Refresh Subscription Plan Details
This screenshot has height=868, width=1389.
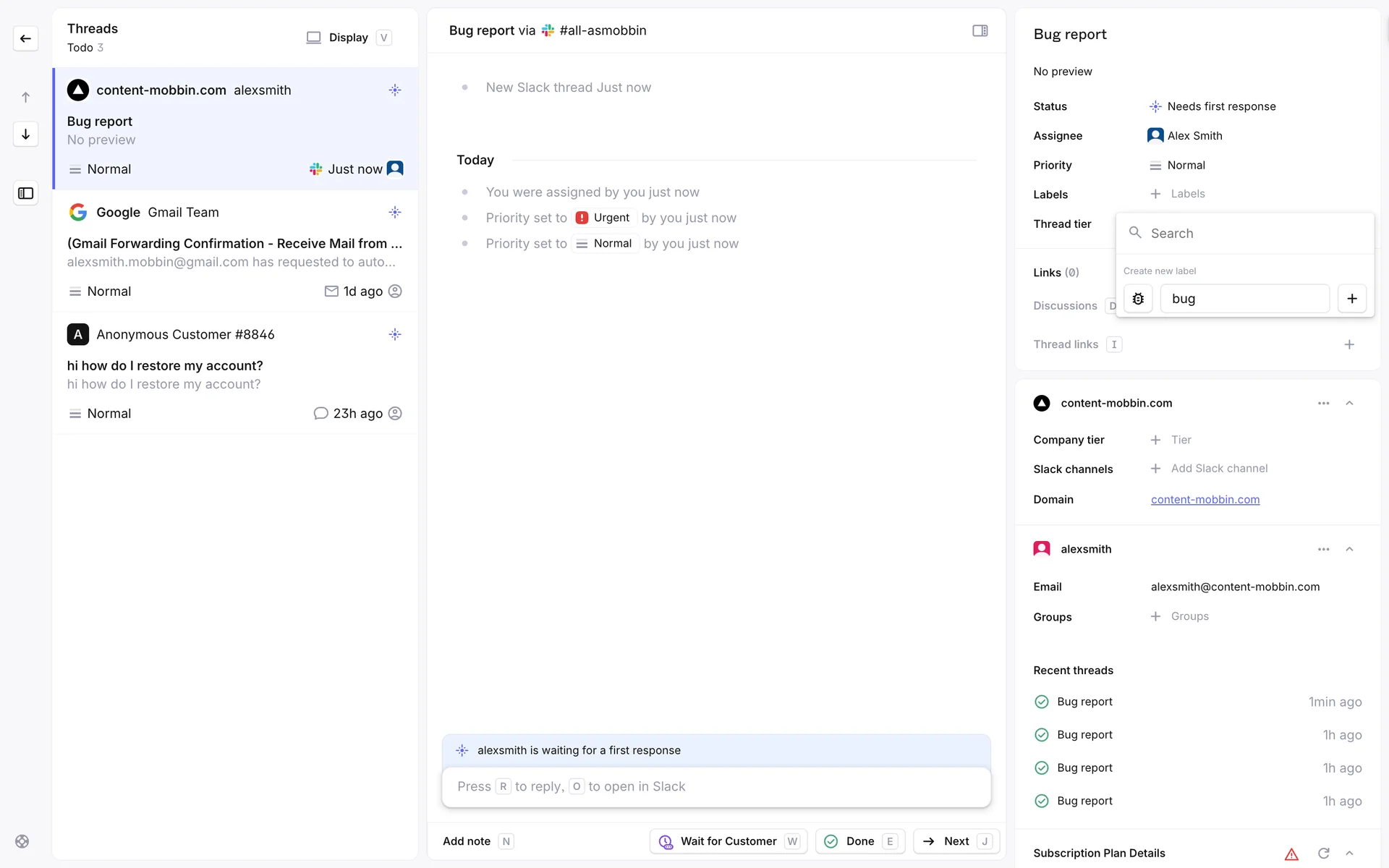(x=1323, y=853)
